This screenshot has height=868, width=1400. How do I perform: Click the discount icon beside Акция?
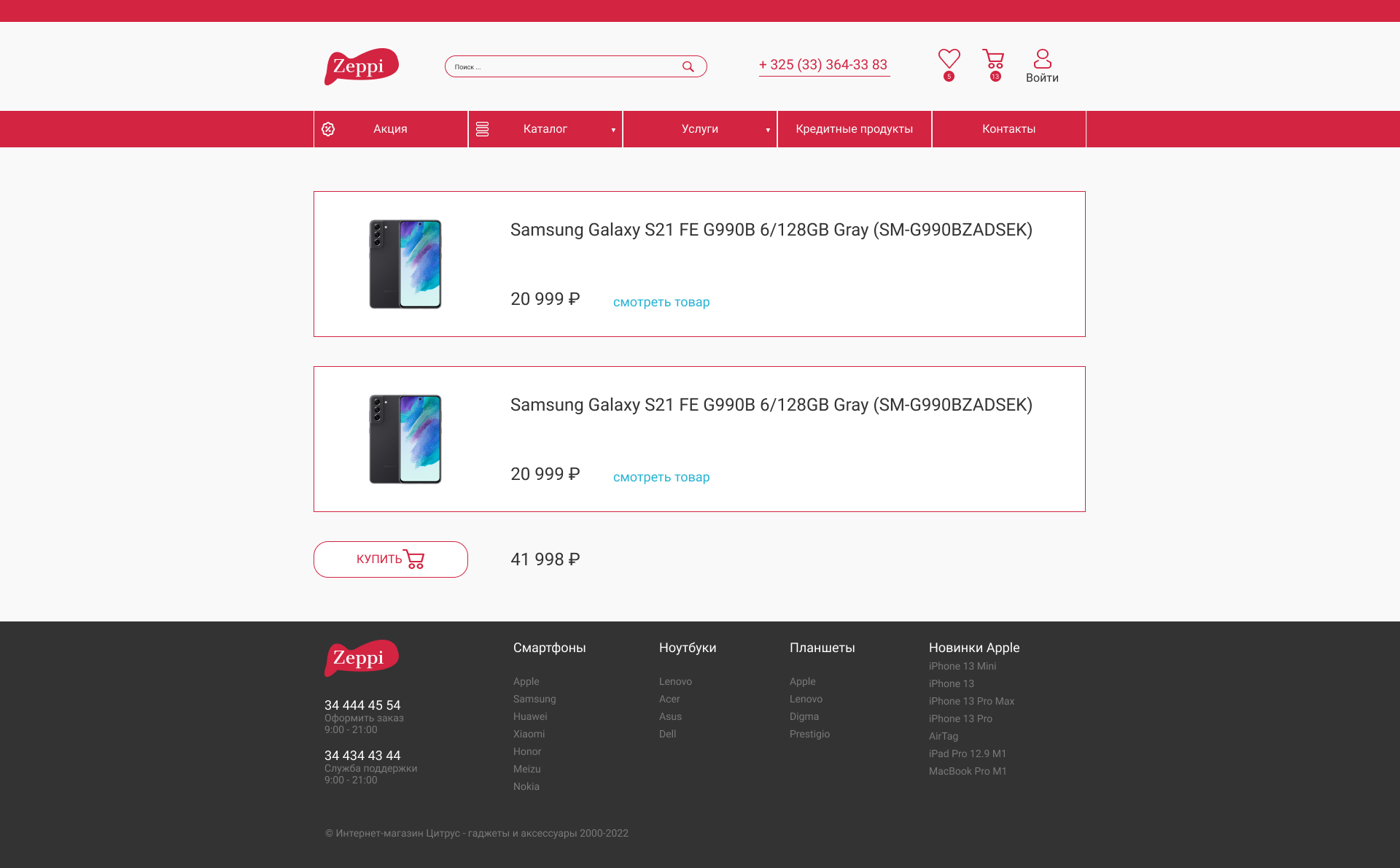(328, 129)
